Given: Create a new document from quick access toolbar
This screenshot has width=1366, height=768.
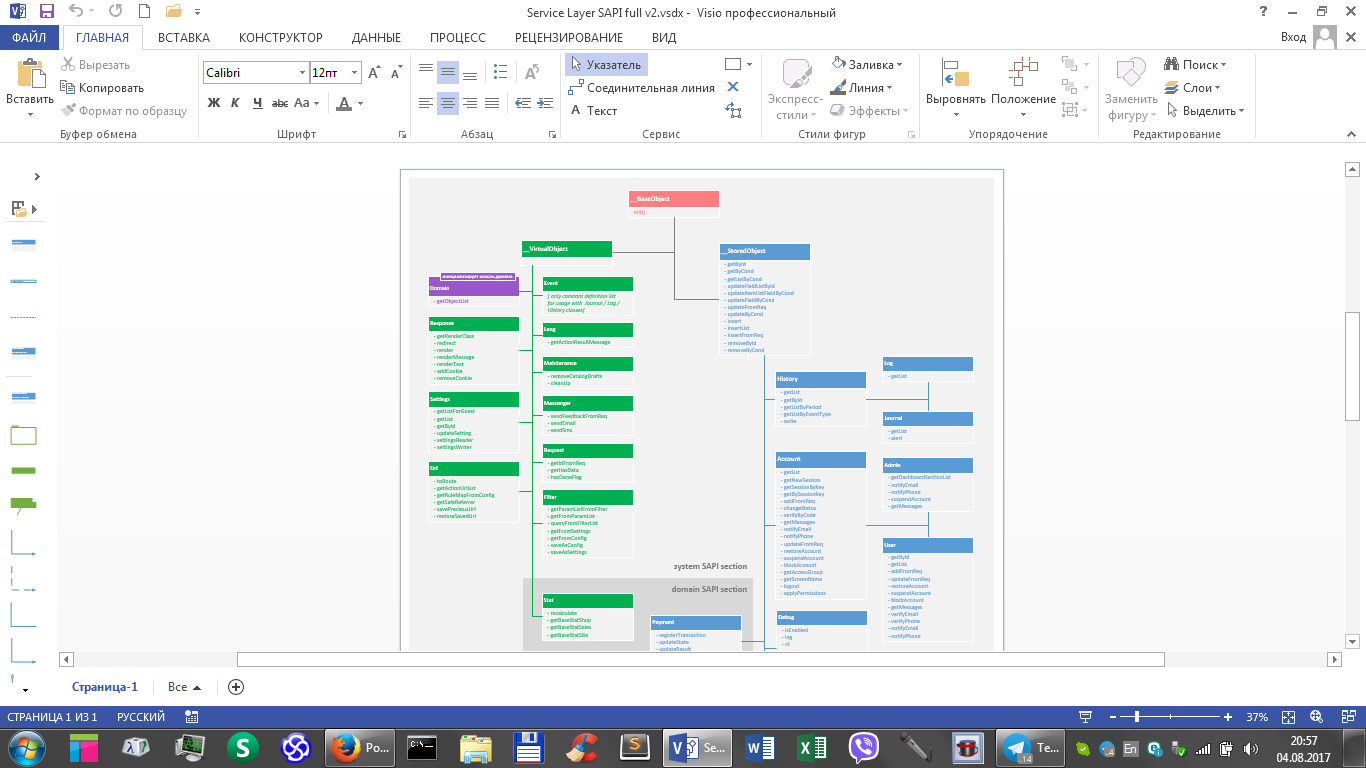Looking at the screenshot, I should pyautogui.click(x=144, y=13).
